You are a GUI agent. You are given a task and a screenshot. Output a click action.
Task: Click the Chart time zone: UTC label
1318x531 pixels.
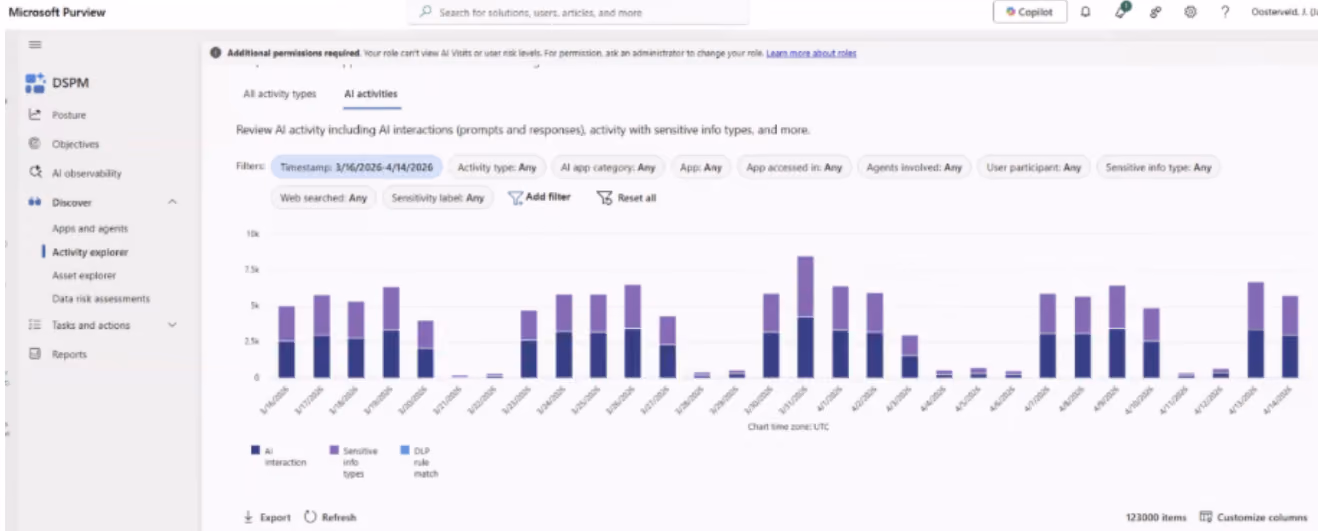(x=788, y=427)
